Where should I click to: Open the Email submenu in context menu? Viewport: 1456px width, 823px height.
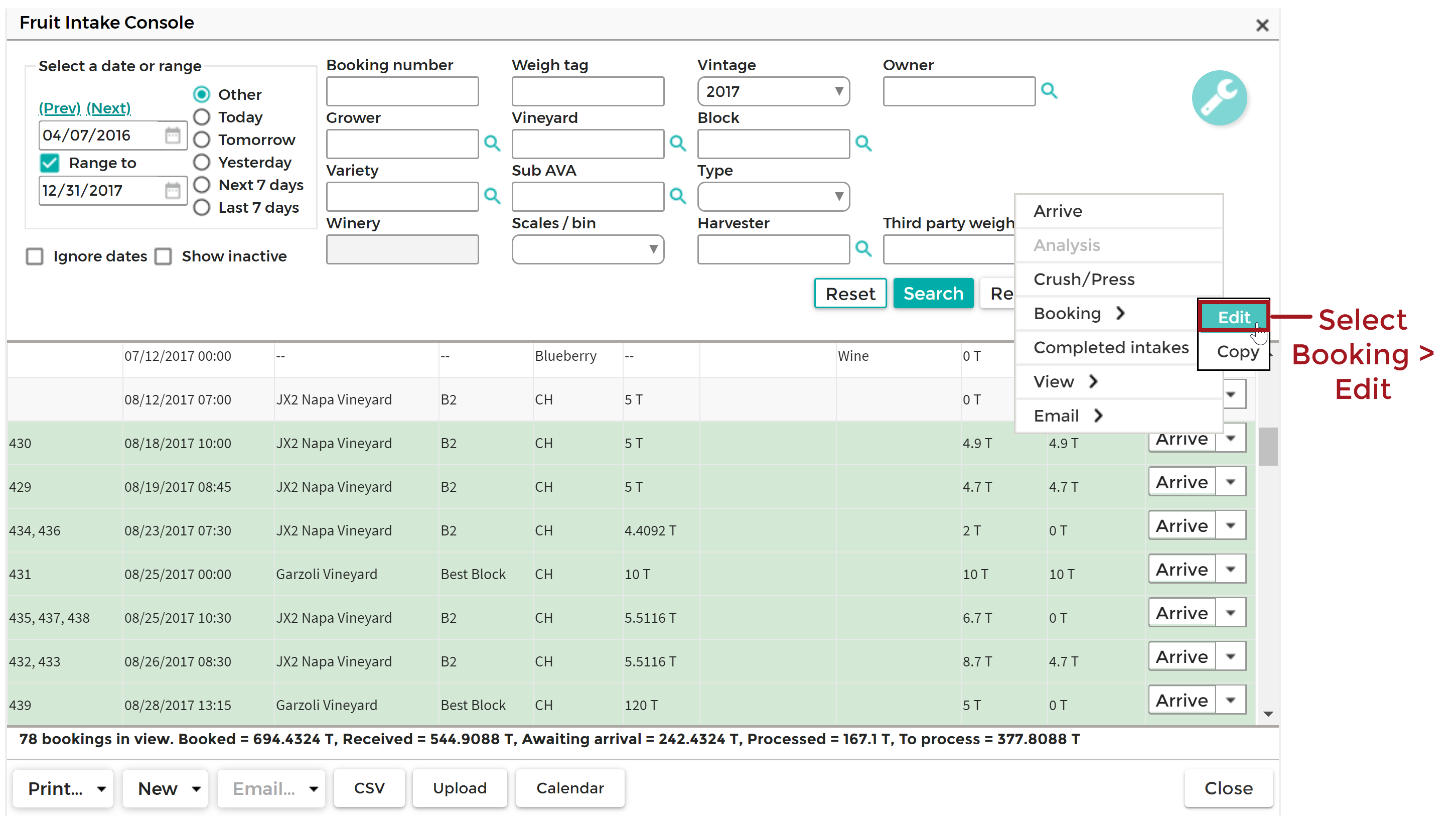coord(1119,416)
